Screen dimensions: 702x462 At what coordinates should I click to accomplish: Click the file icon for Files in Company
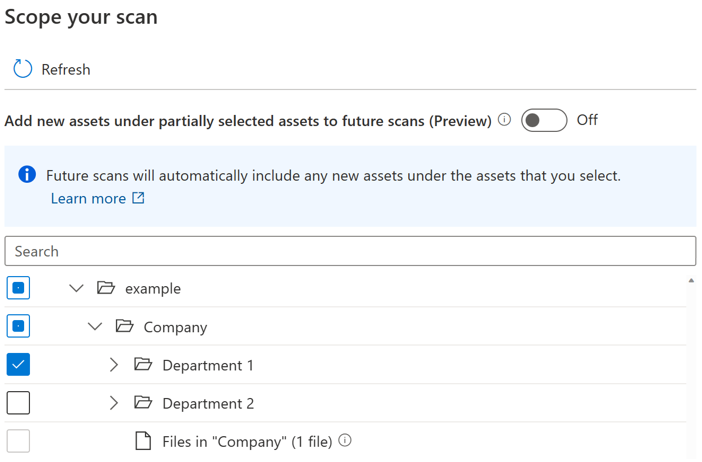(x=143, y=441)
